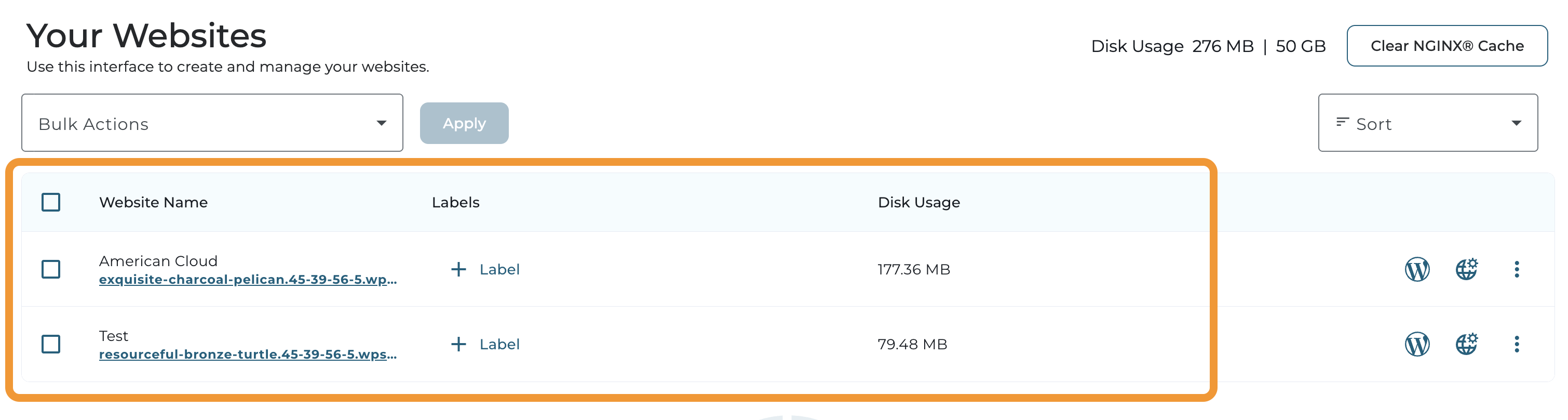Click the Website Name column header
The image size is (1568, 420).
pos(153,202)
